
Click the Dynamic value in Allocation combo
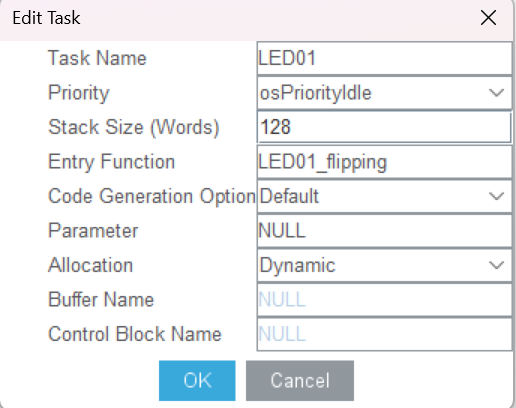pos(297,266)
